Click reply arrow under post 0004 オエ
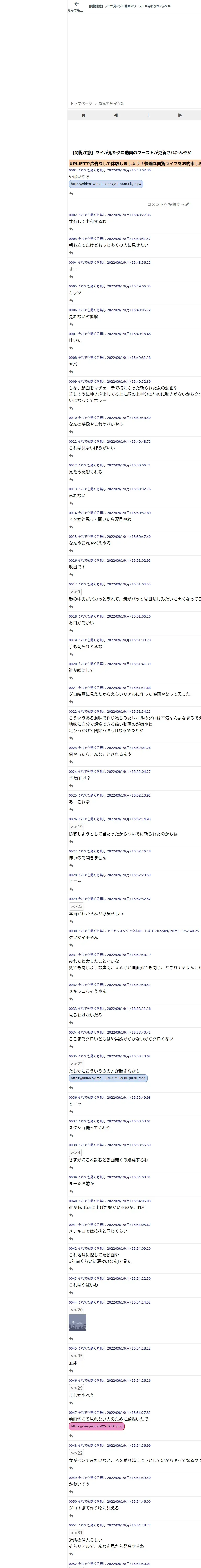Screen dimensions: 201x1568 71,277
